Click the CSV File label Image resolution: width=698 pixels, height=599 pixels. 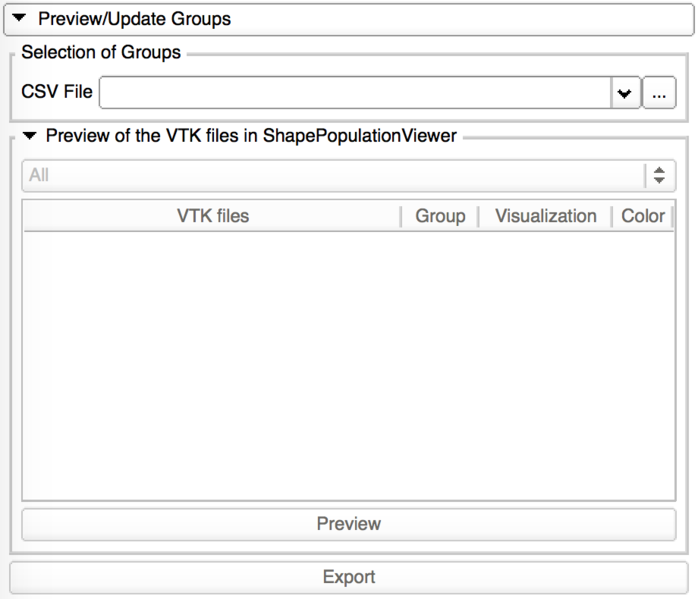pyautogui.click(x=57, y=92)
